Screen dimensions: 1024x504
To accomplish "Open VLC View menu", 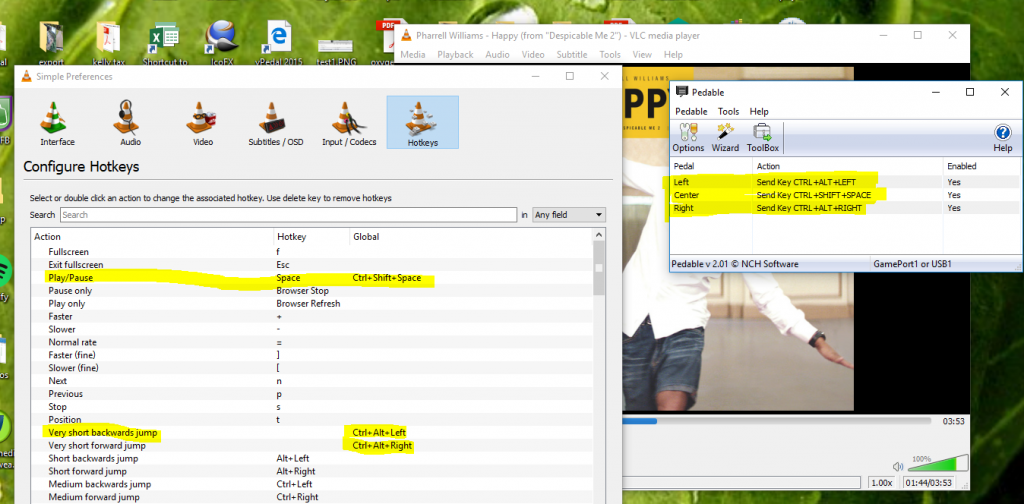I will coord(642,55).
